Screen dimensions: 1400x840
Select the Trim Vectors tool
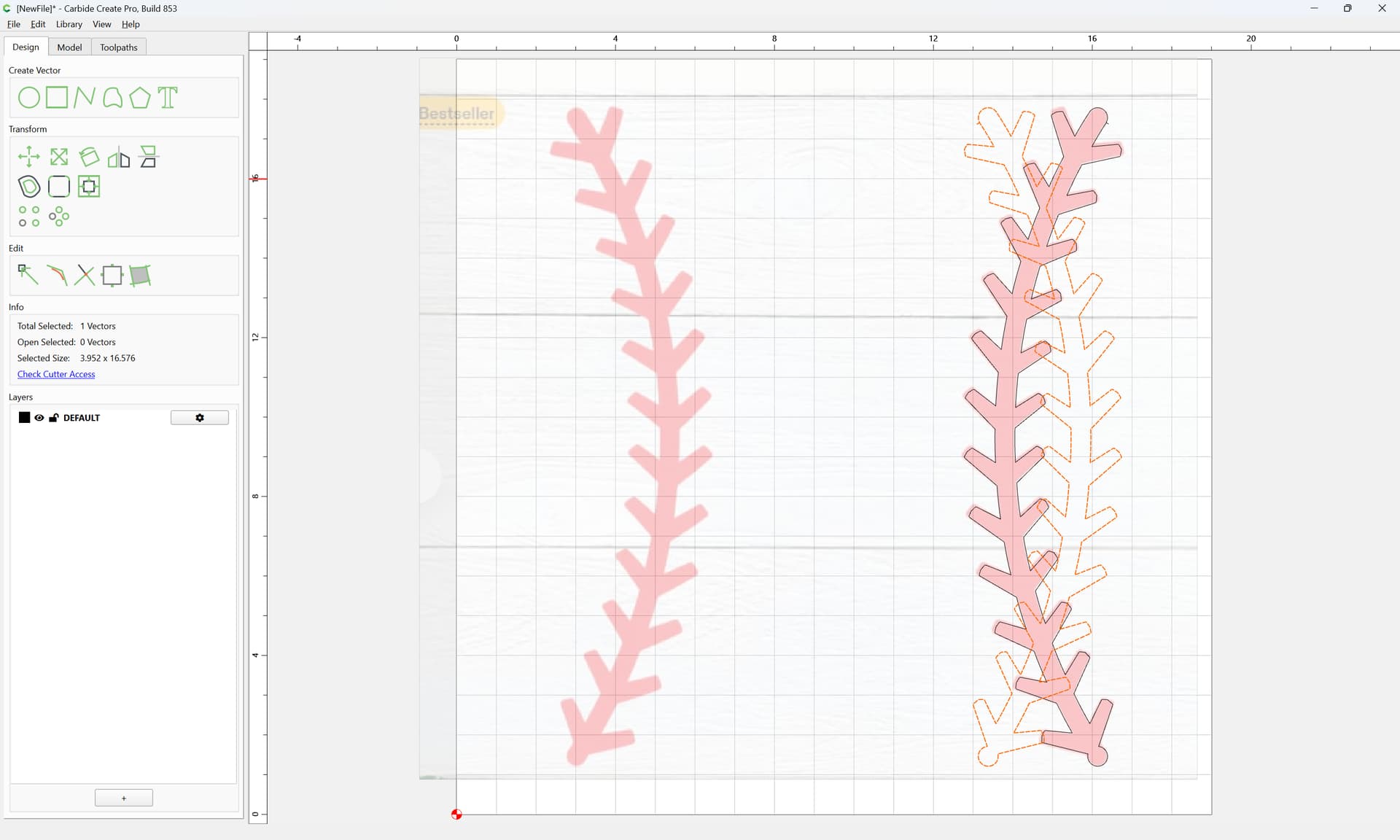coord(85,275)
